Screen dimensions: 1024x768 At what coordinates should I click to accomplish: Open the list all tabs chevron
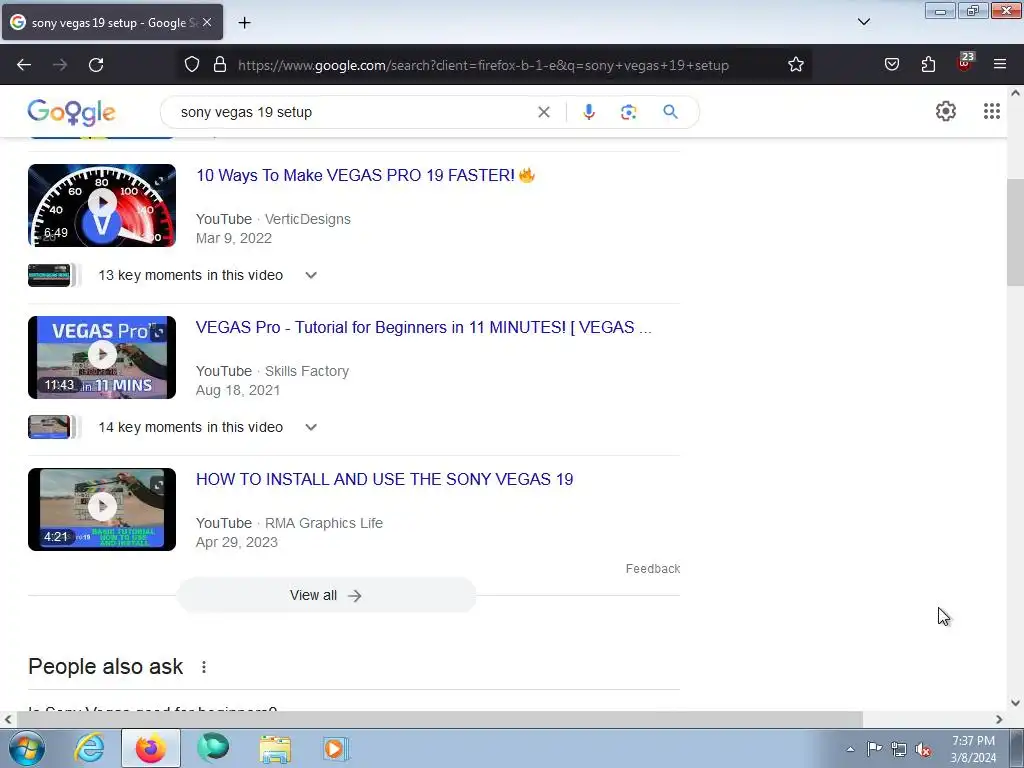click(x=863, y=22)
